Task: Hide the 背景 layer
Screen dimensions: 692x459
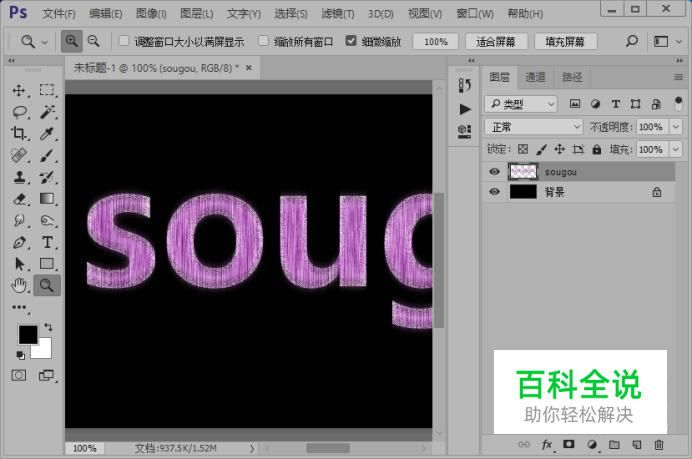Action: pos(494,192)
